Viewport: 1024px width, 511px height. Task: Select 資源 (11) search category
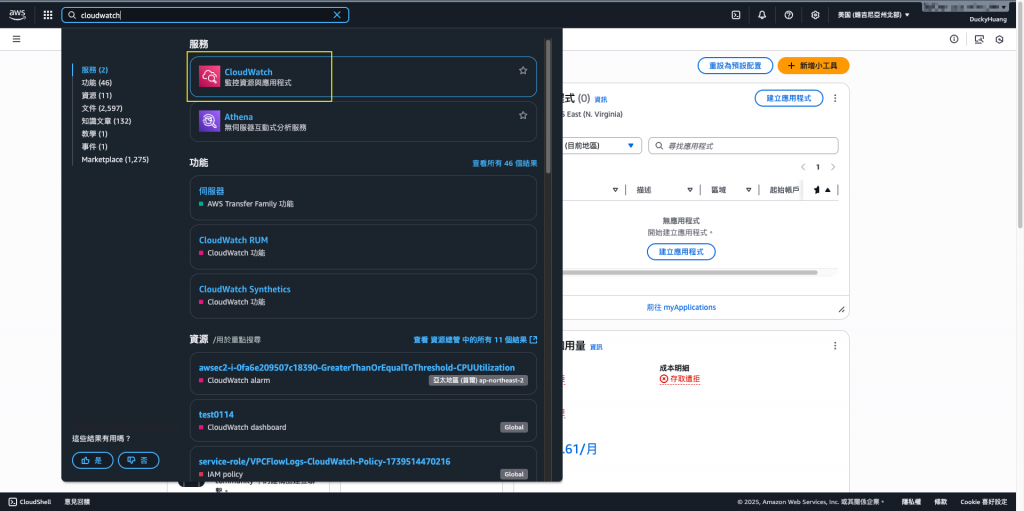97,95
